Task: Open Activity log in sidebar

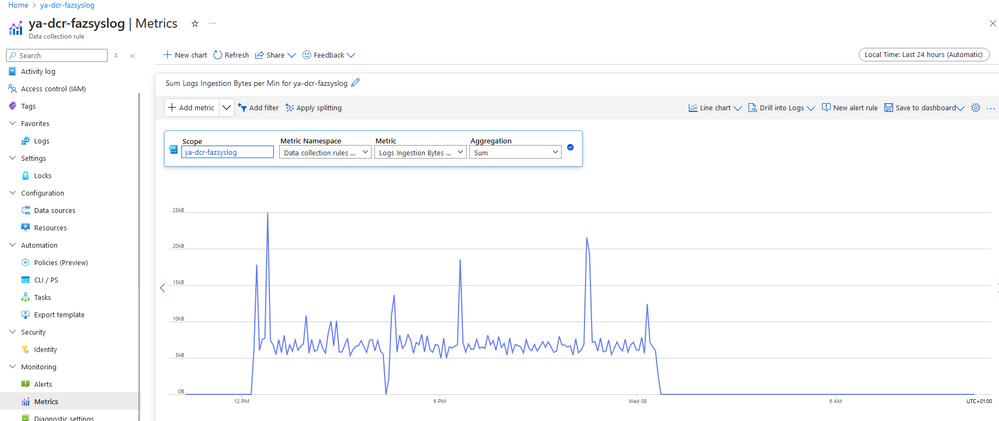Action: click(x=38, y=72)
